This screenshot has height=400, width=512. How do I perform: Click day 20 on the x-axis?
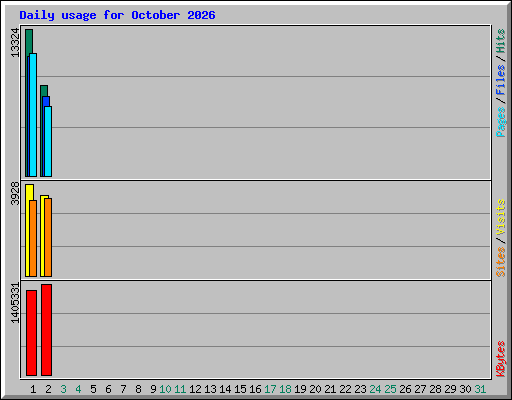tap(315, 389)
